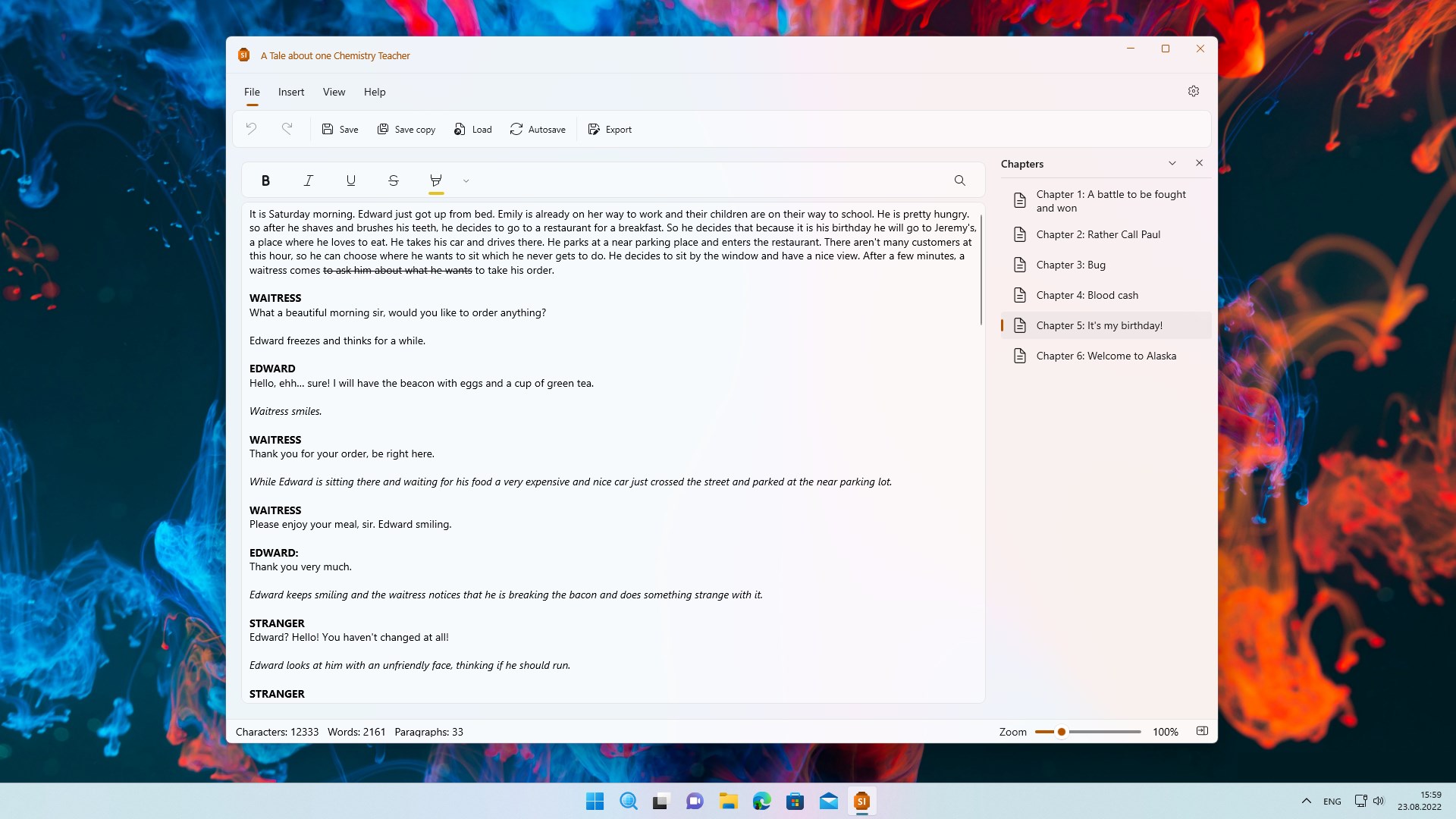1456x819 pixels.
Task: Toggle underline formatting
Action: 350,180
